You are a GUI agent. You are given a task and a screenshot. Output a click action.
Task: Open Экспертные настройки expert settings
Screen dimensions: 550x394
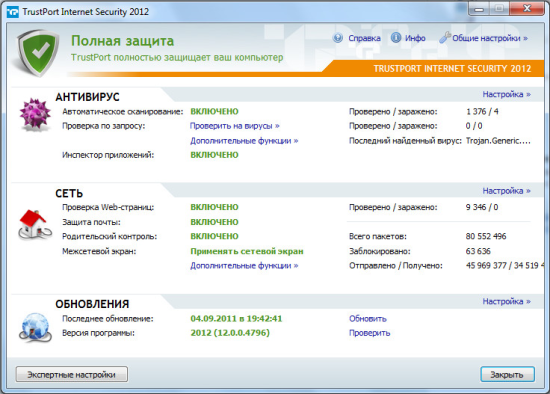point(72,374)
